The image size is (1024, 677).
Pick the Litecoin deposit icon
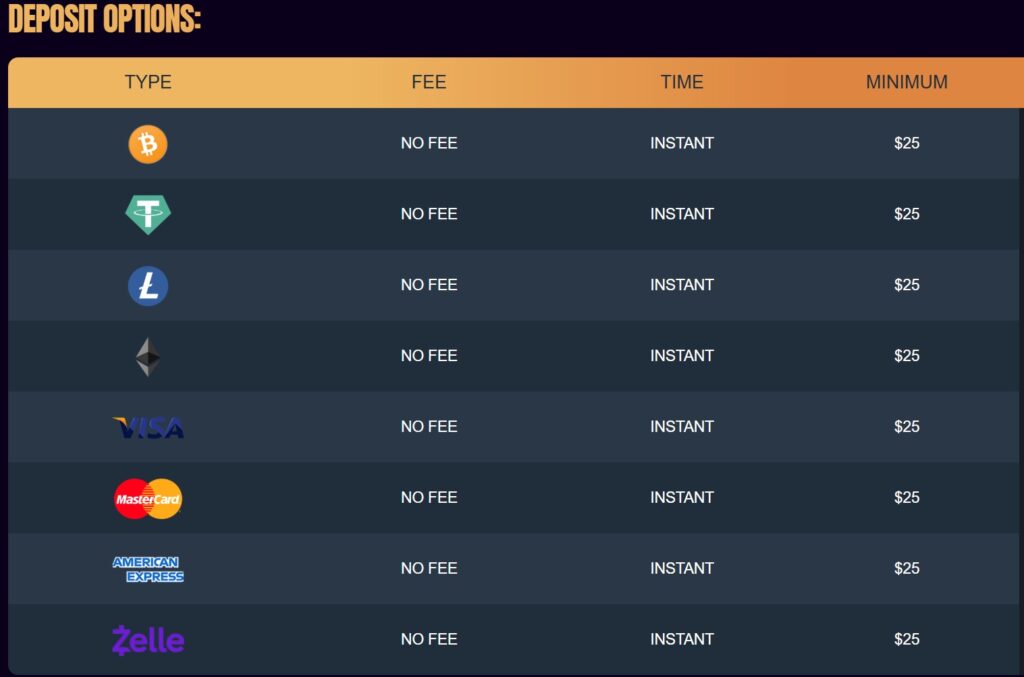148,286
